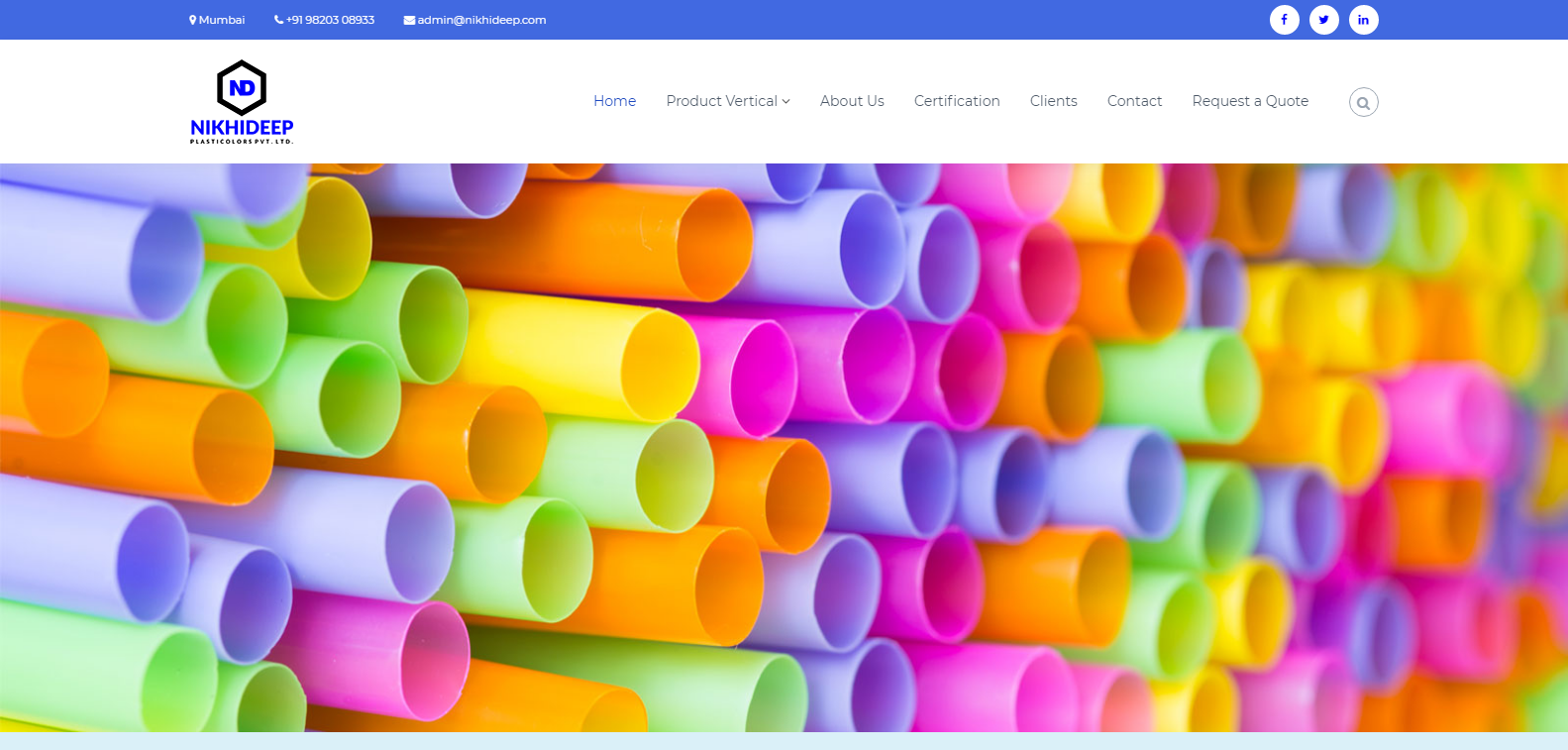Image resolution: width=1568 pixels, height=750 pixels.
Task: Click the Nikhideep hexagon logo
Action: [242, 88]
